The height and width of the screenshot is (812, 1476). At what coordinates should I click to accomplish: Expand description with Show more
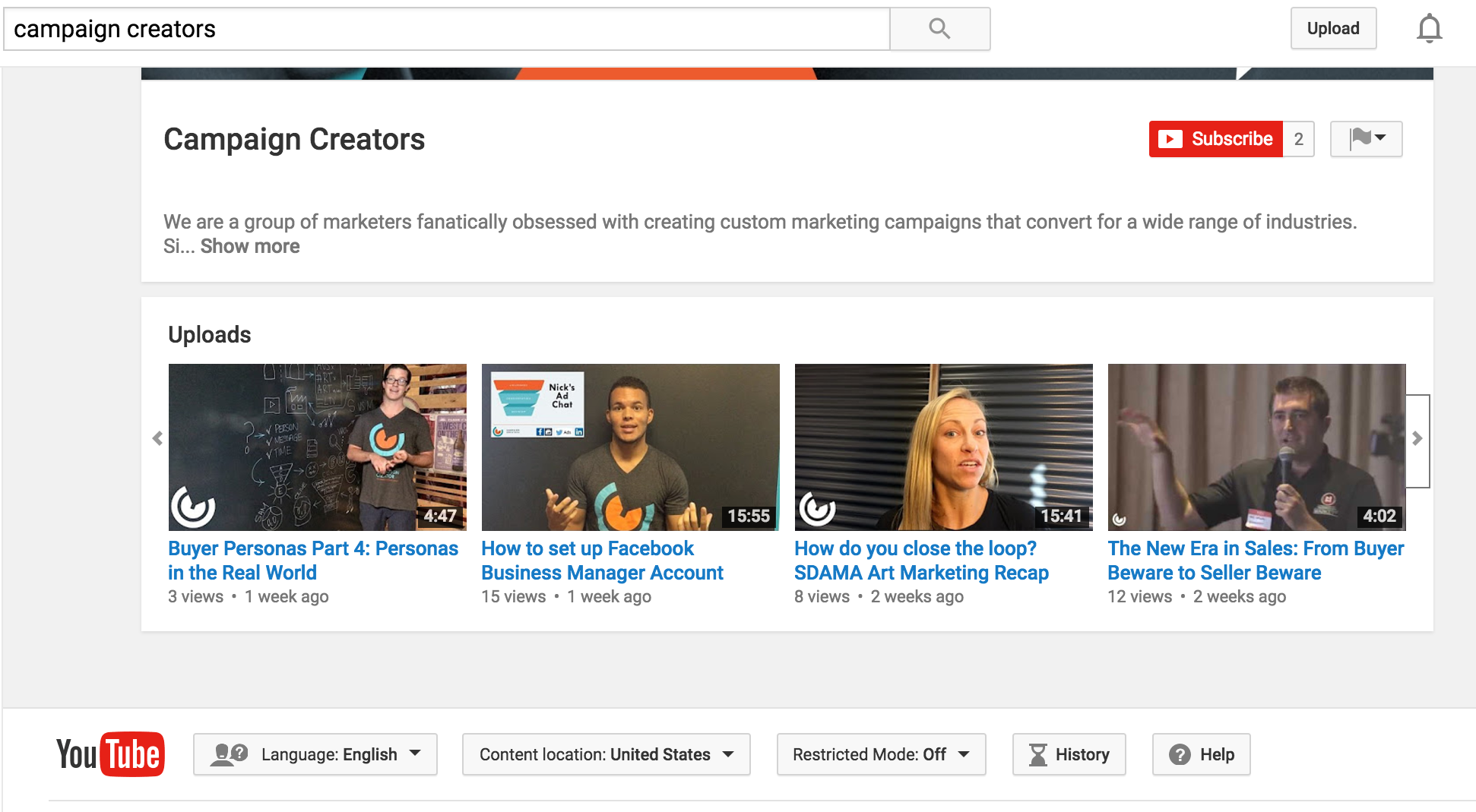(250, 246)
